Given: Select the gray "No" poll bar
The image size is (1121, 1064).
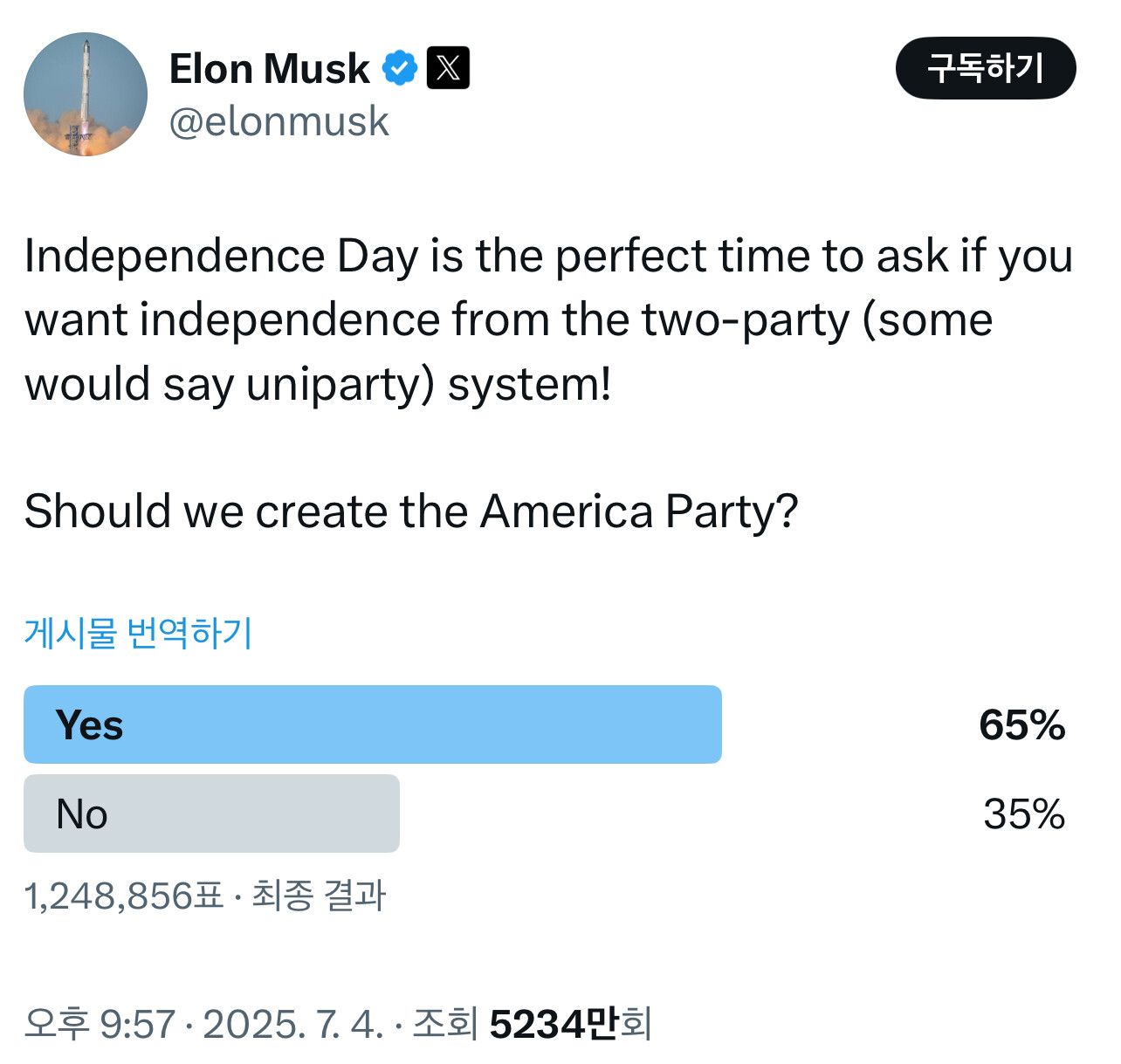Looking at the screenshot, I should tap(211, 813).
